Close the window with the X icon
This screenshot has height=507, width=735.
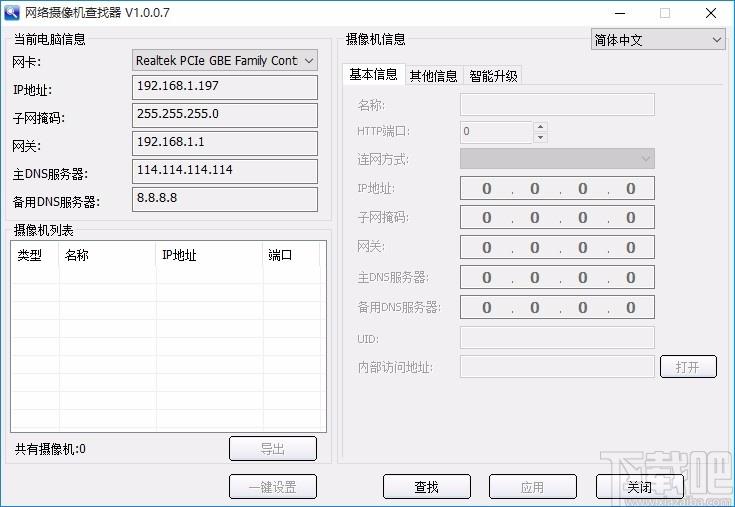click(711, 13)
